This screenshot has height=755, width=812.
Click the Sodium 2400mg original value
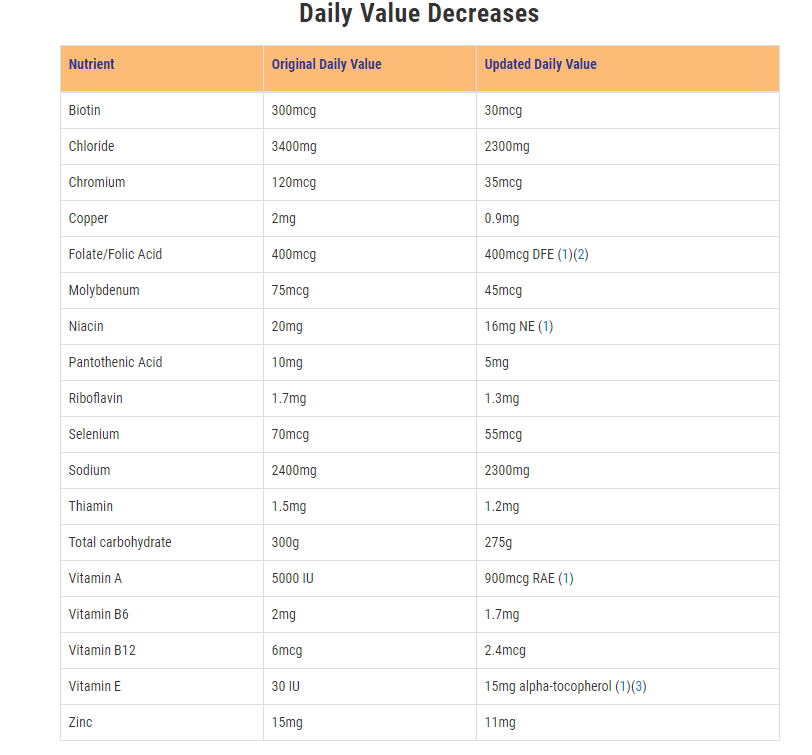coord(294,470)
